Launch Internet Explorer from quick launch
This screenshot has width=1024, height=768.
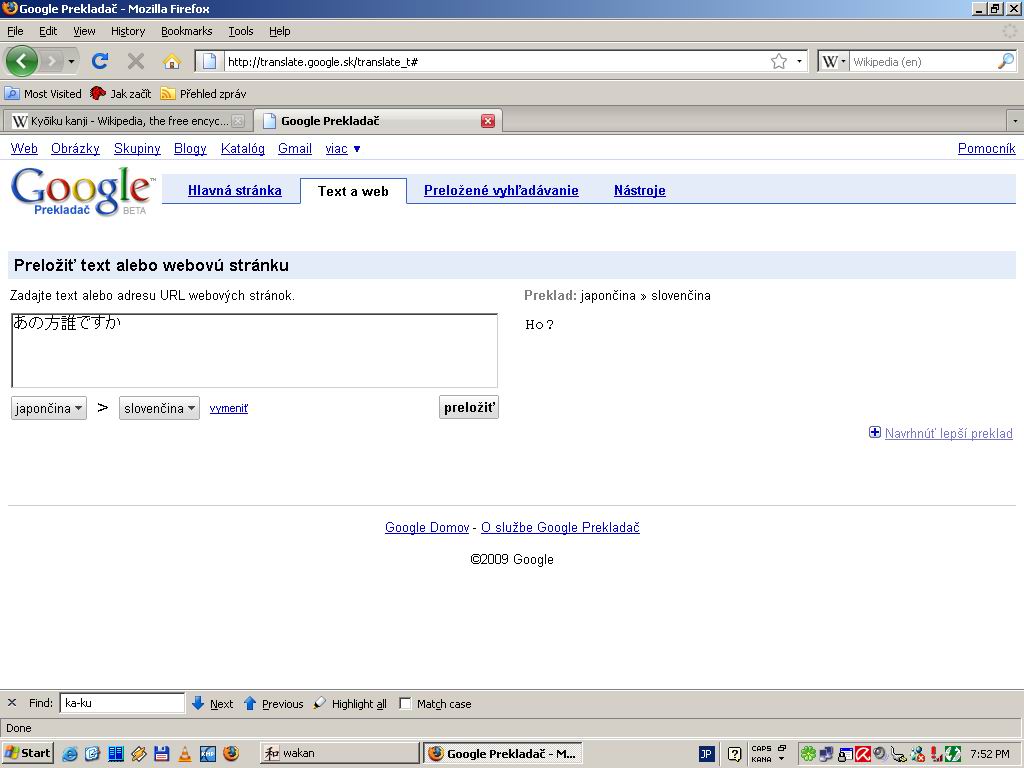pyautogui.click(x=69, y=754)
